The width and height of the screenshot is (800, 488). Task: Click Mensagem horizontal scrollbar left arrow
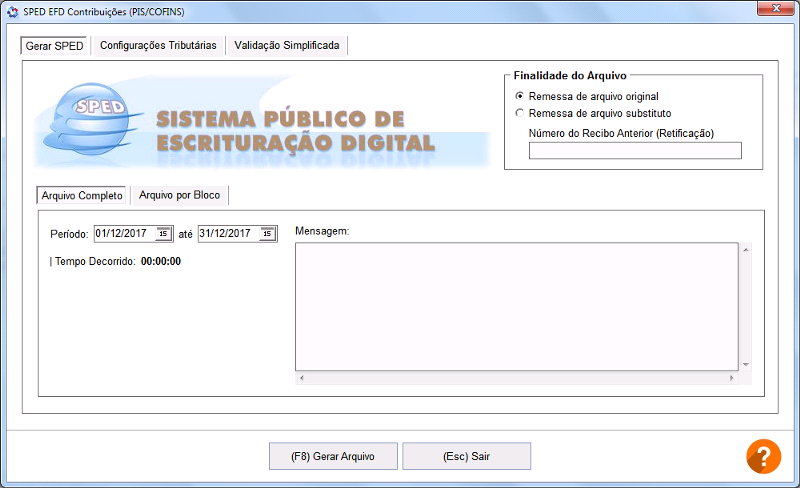(302, 378)
